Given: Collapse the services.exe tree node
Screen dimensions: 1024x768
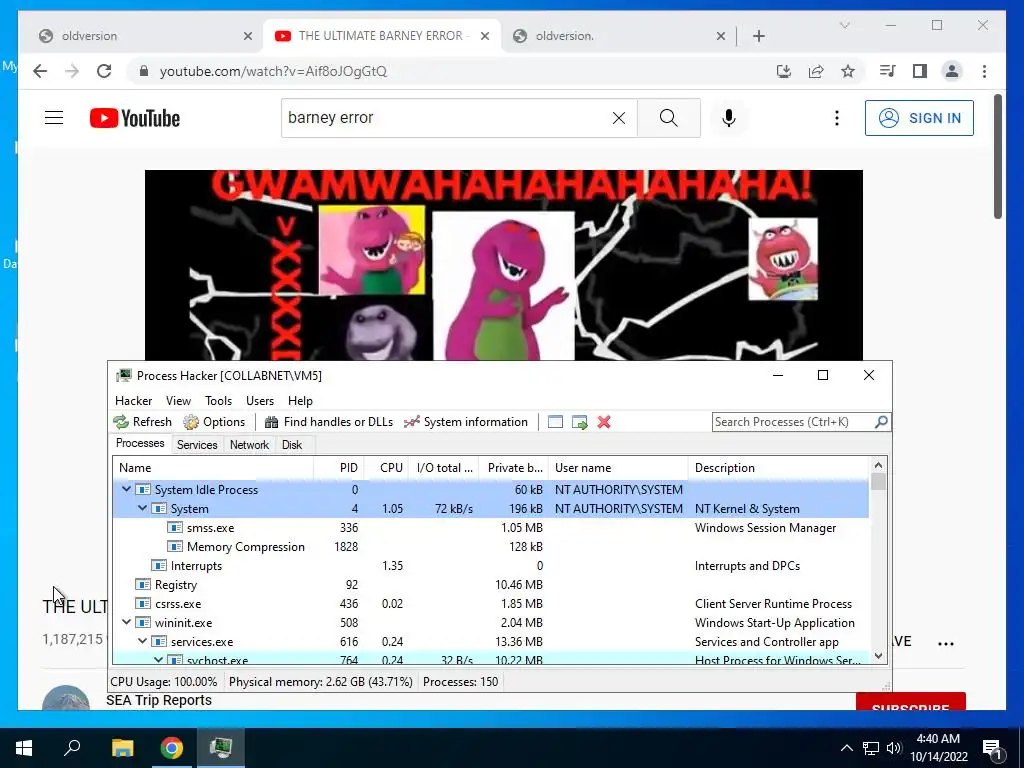Looking at the screenshot, I should [142, 641].
